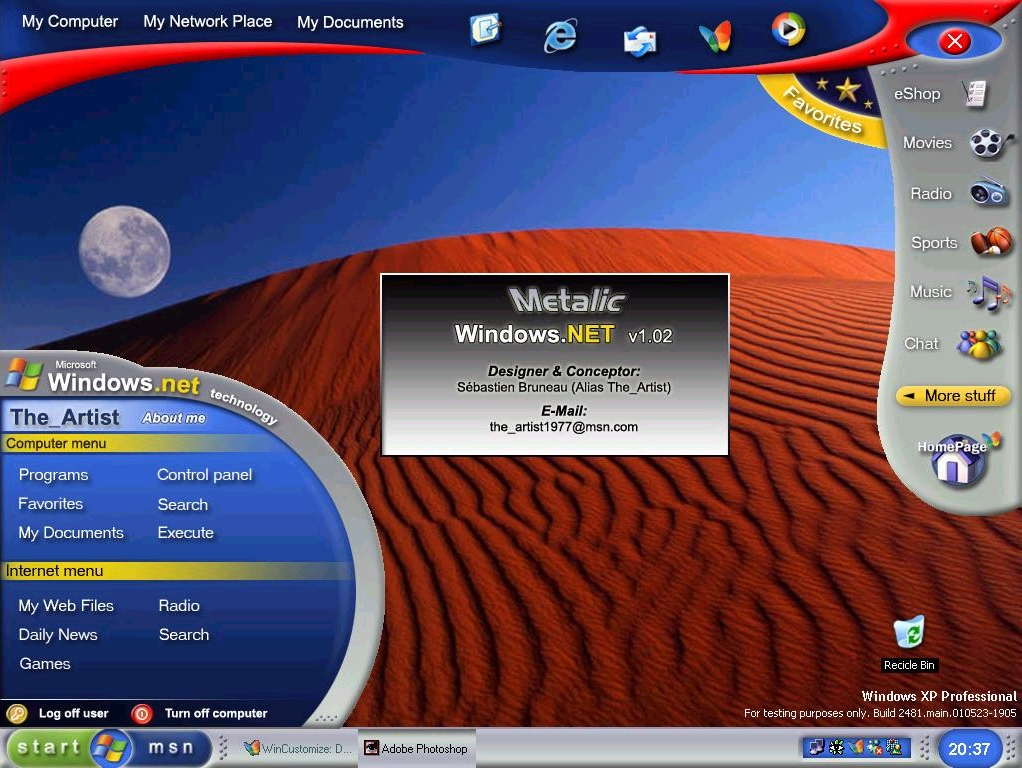Click Execute in the Computer menu
The width and height of the screenshot is (1022, 768).
click(186, 533)
